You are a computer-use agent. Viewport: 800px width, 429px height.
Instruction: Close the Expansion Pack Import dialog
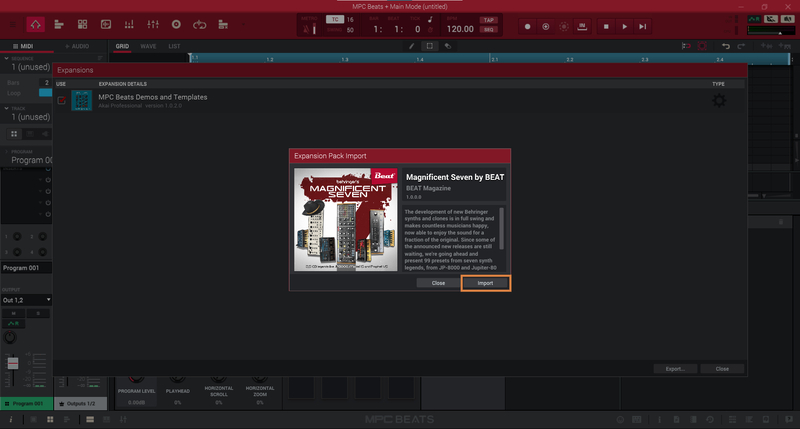click(x=438, y=283)
